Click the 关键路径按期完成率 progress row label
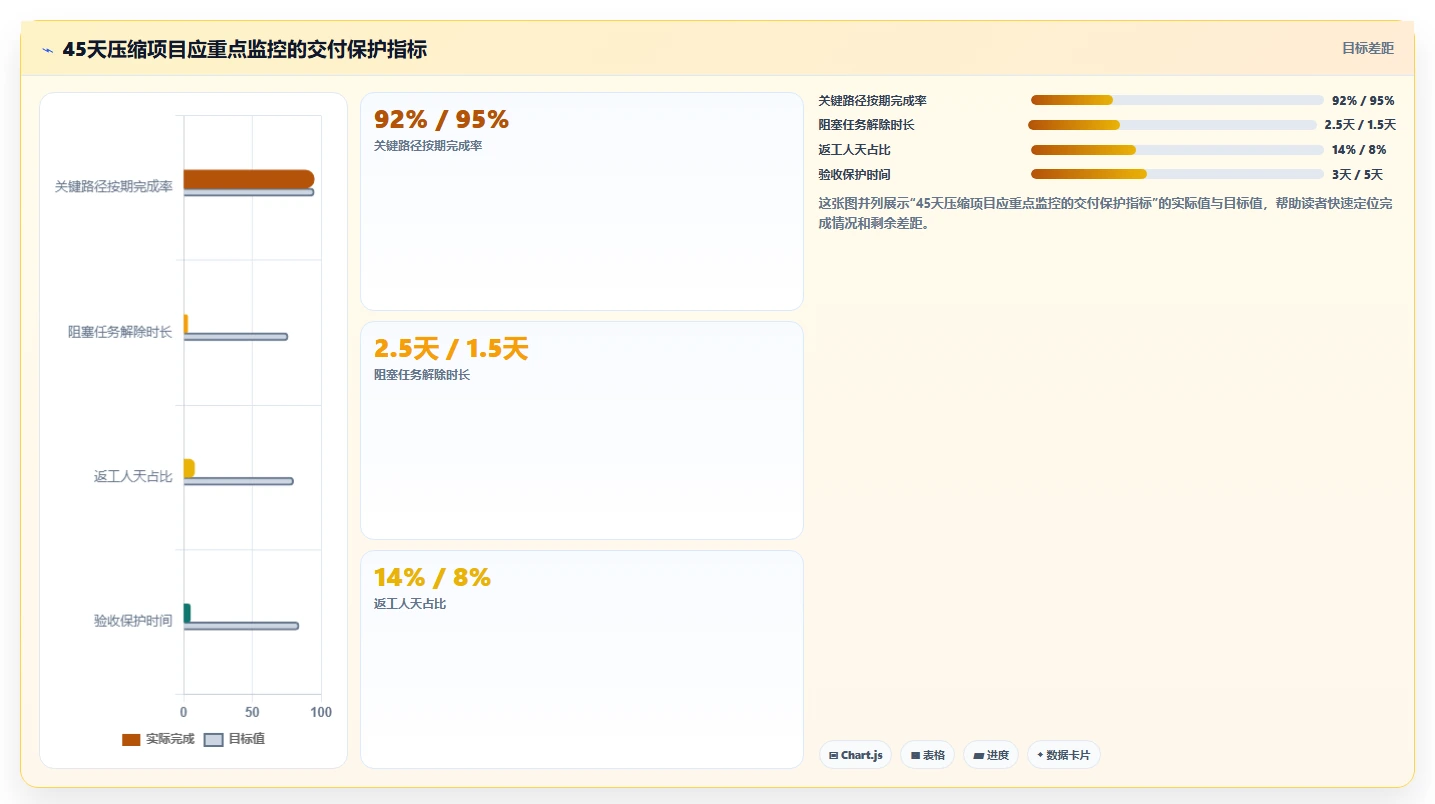 point(872,101)
